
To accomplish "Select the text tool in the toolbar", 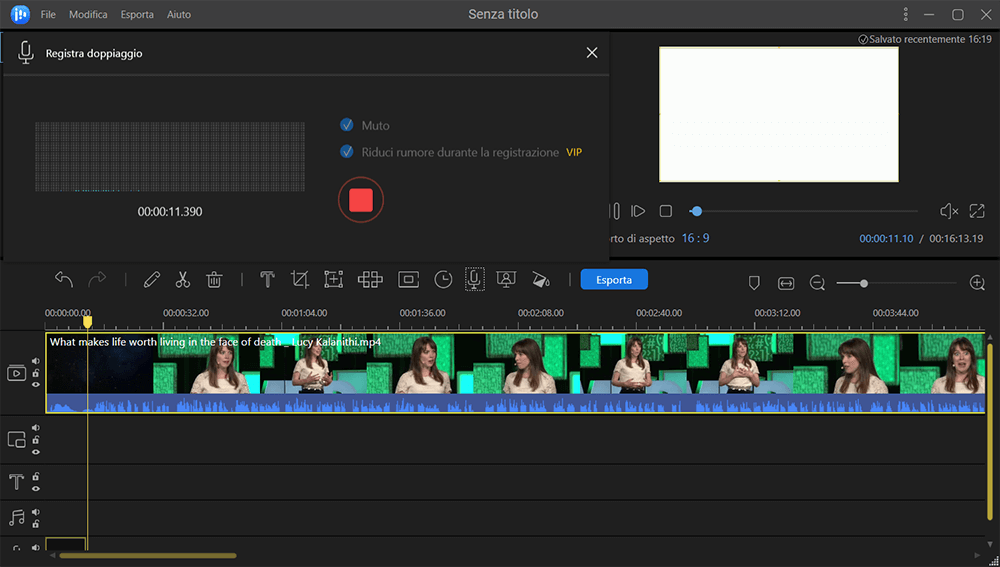I will (x=267, y=280).
